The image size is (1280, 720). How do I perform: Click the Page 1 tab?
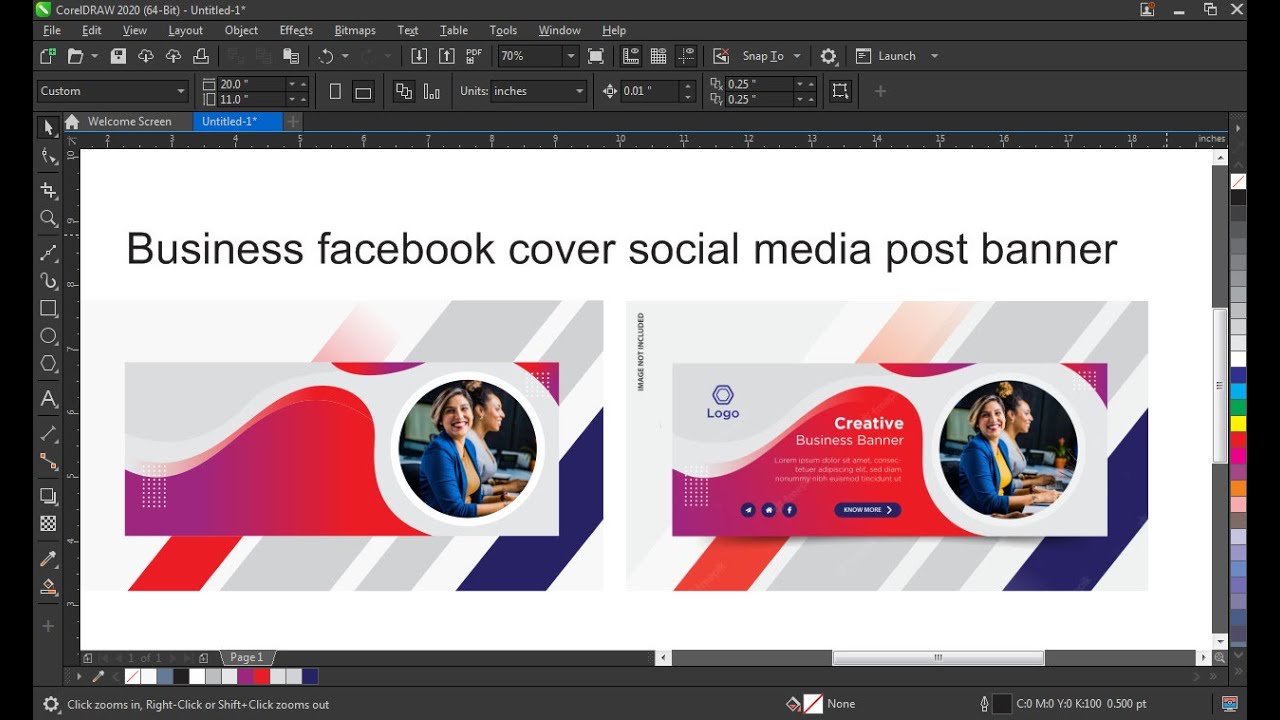[247, 657]
